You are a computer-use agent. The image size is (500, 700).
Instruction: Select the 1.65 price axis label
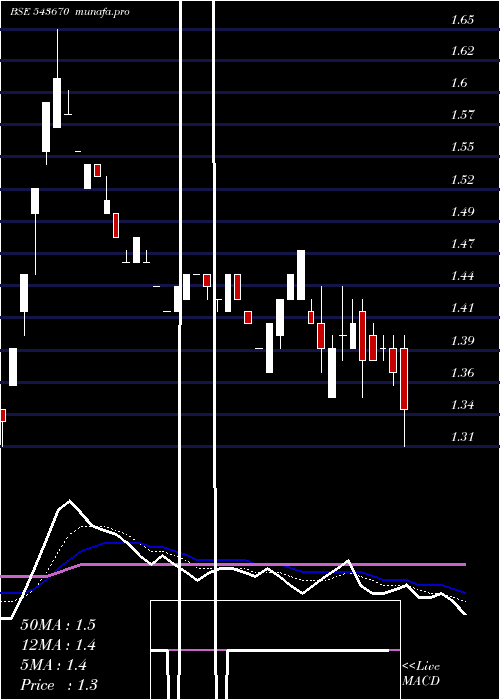[x=462, y=20]
